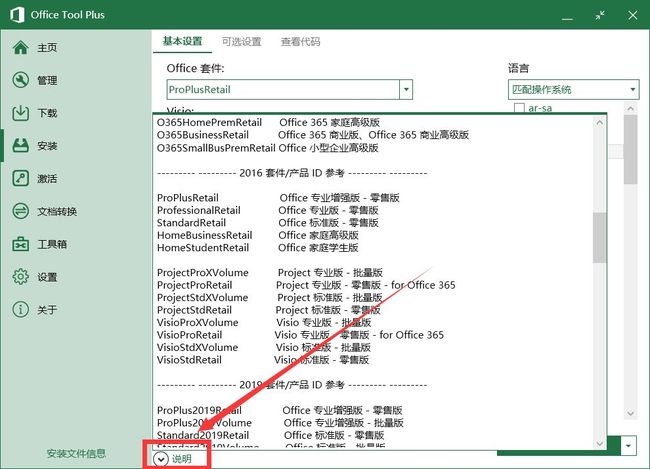Click the Standard2019Retail text line

[x=270, y=435]
